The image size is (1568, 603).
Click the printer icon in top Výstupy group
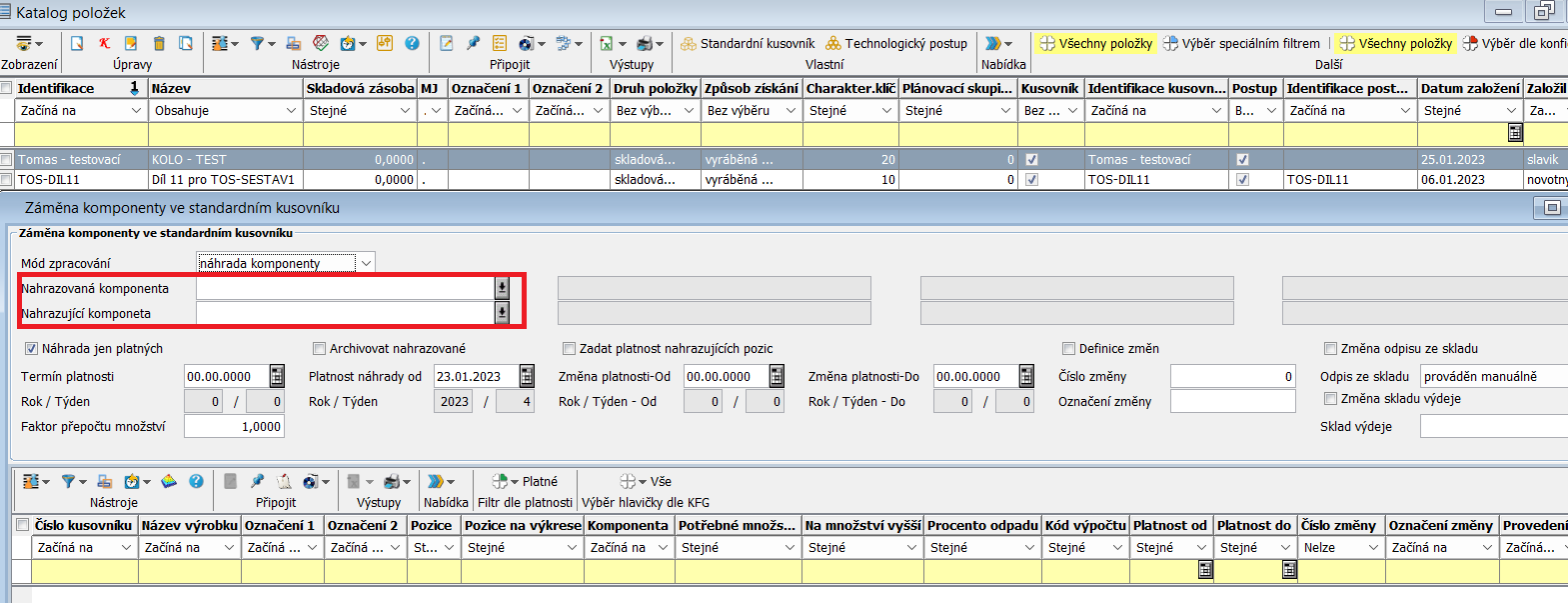(645, 44)
